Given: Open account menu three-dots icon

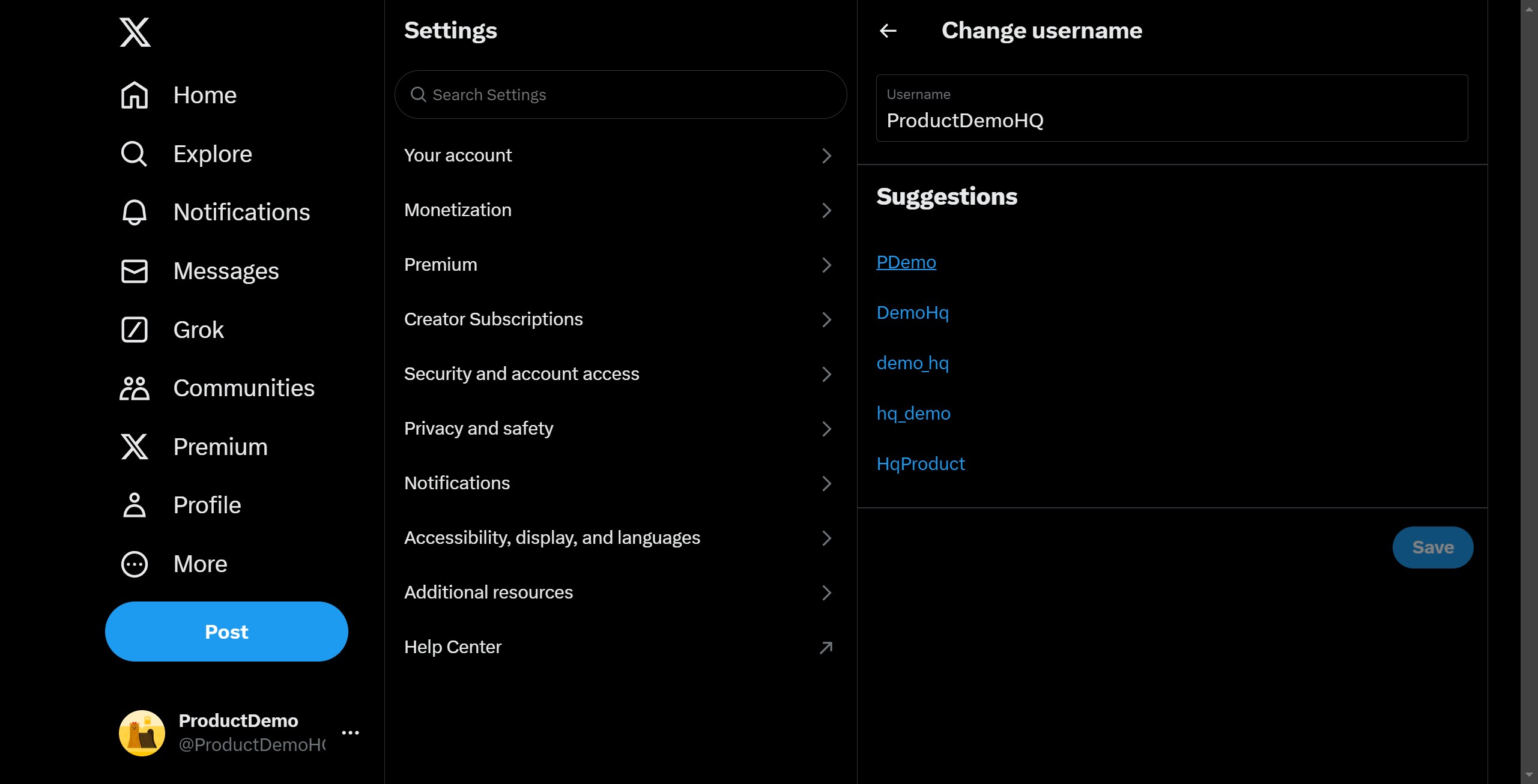Looking at the screenshot, I should (350, 732).
